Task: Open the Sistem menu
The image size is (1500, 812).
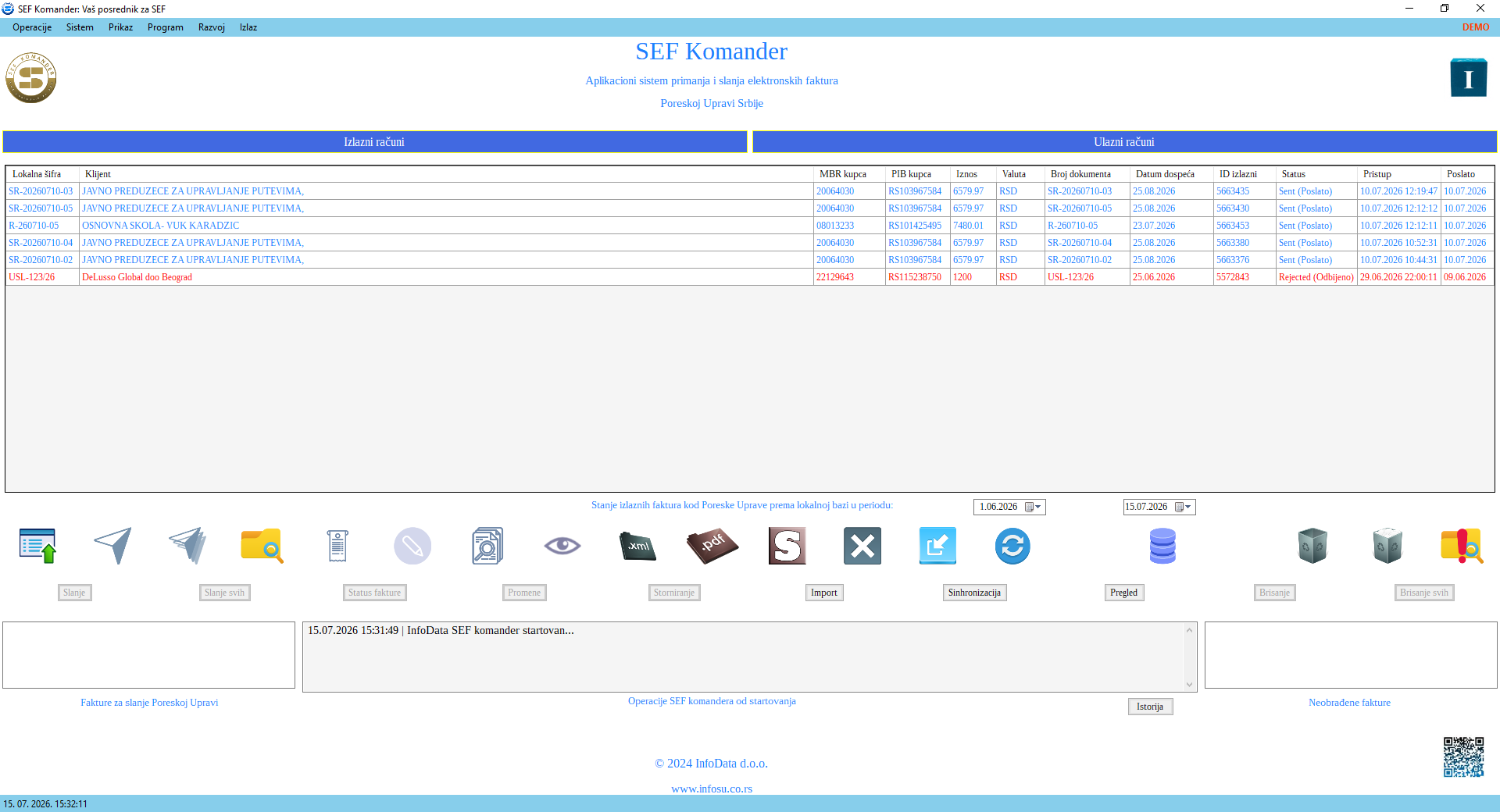Action: [x=80, y=27]
